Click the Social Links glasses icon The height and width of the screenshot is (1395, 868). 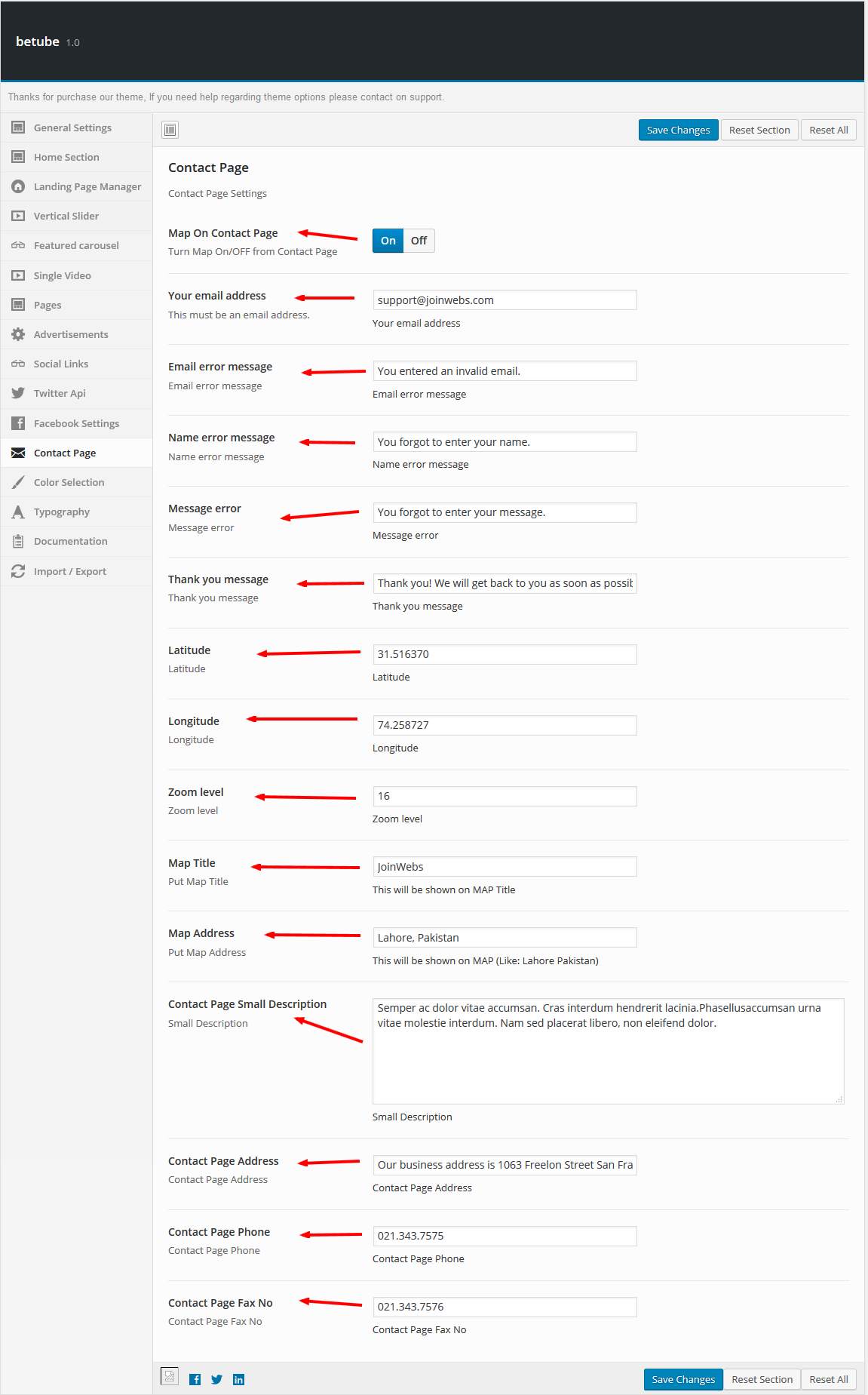(x=18, y=364)
